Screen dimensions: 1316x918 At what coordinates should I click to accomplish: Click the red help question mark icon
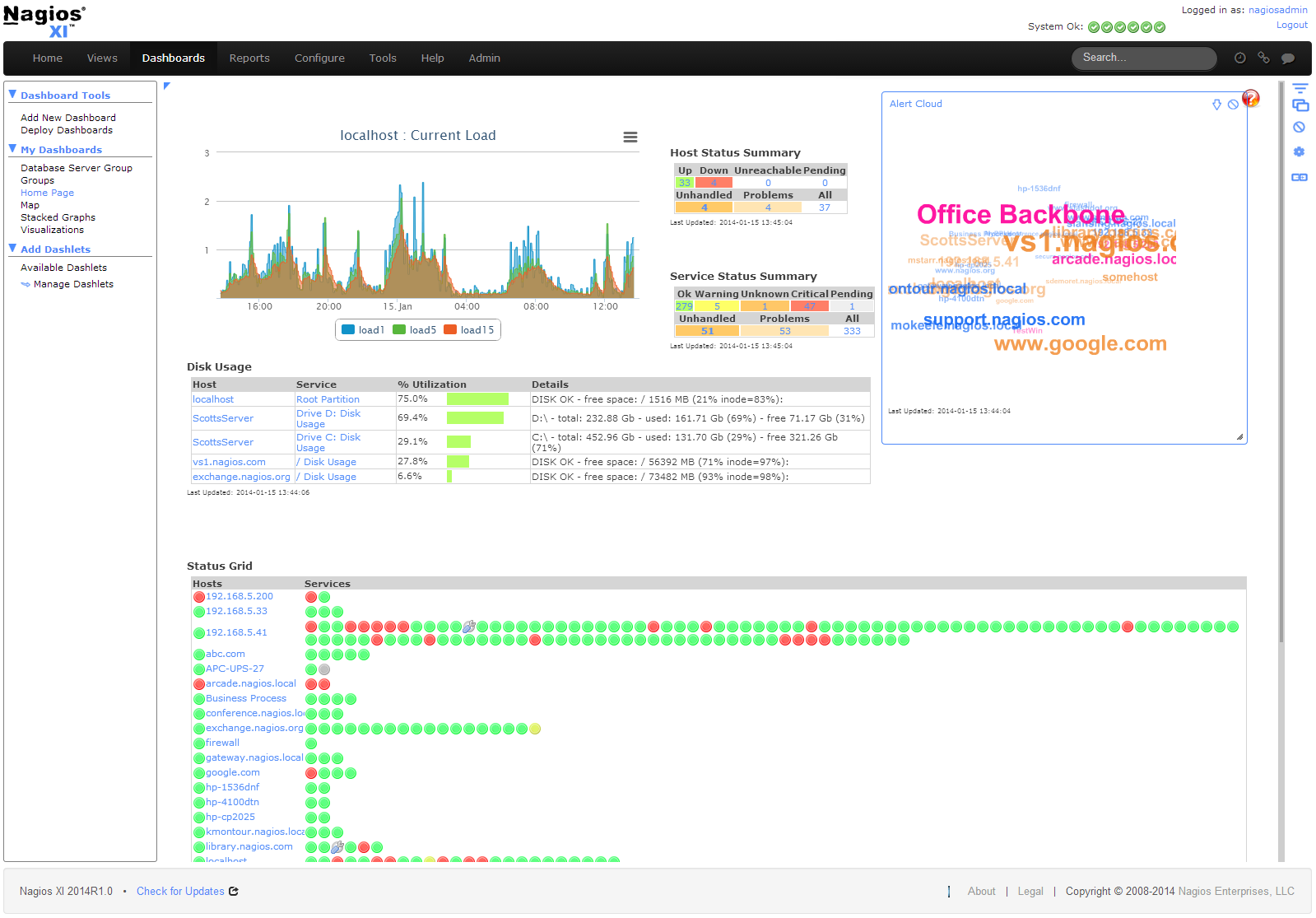[x=1250, y=99]
